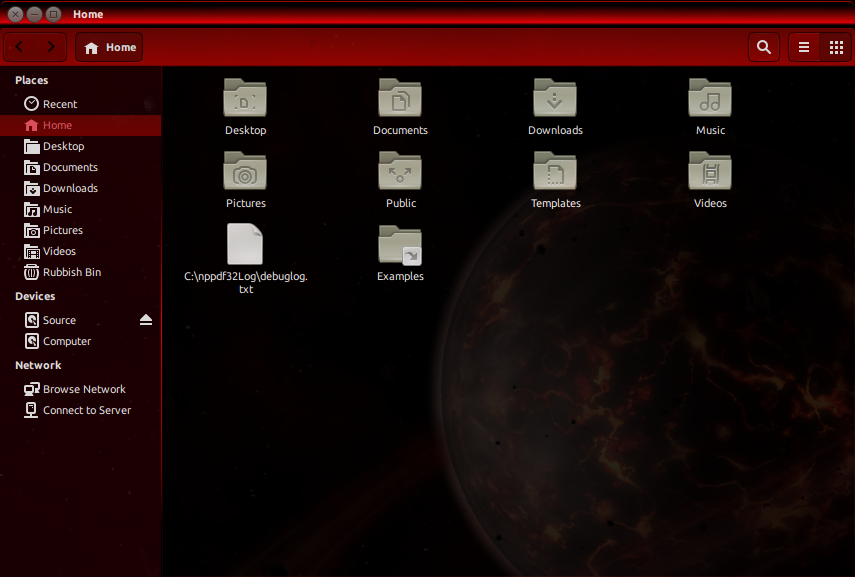Click the Examples label text
Viewport: 855px width, 577px height.
400,276
